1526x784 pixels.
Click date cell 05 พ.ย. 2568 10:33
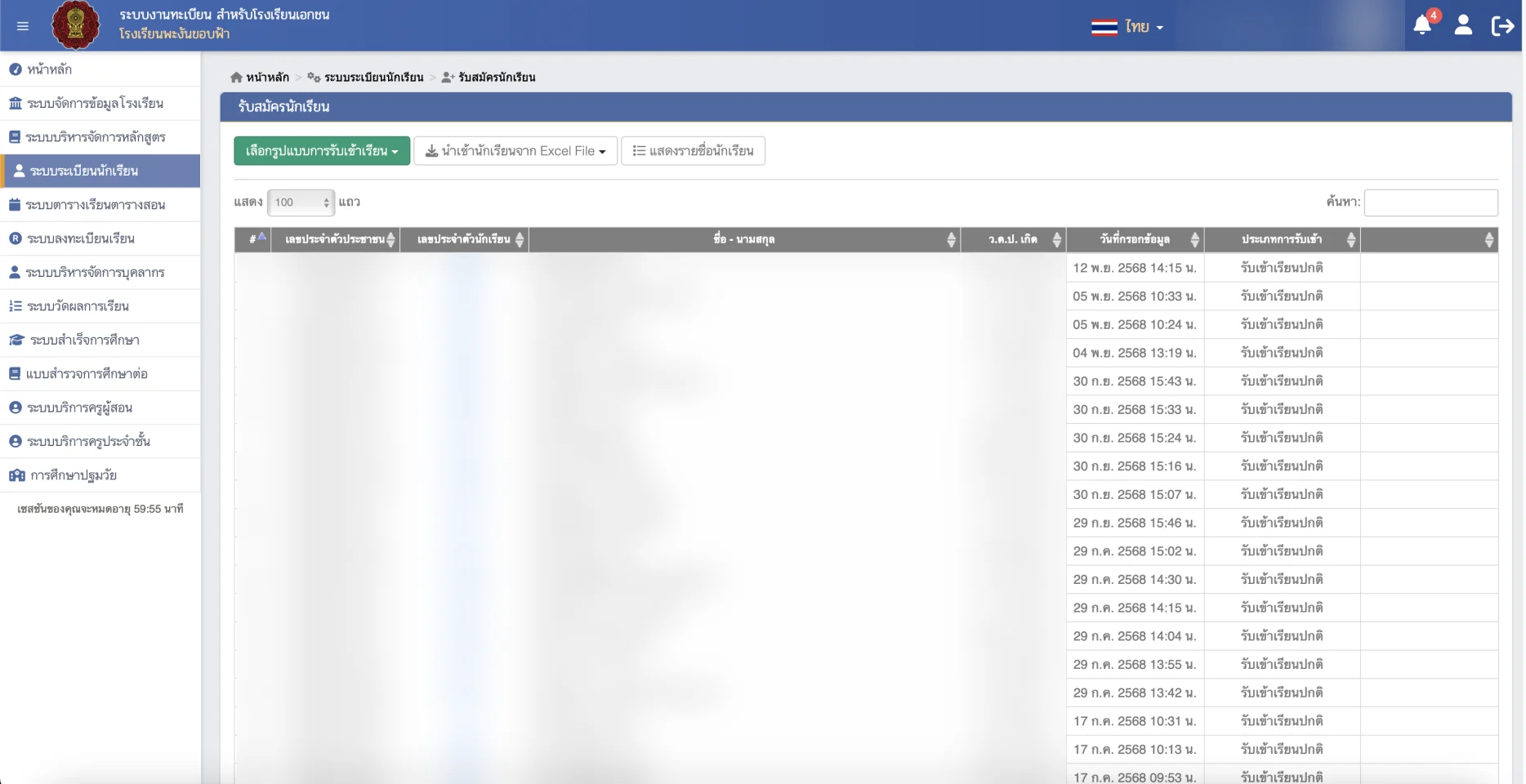coord(1135,296)
